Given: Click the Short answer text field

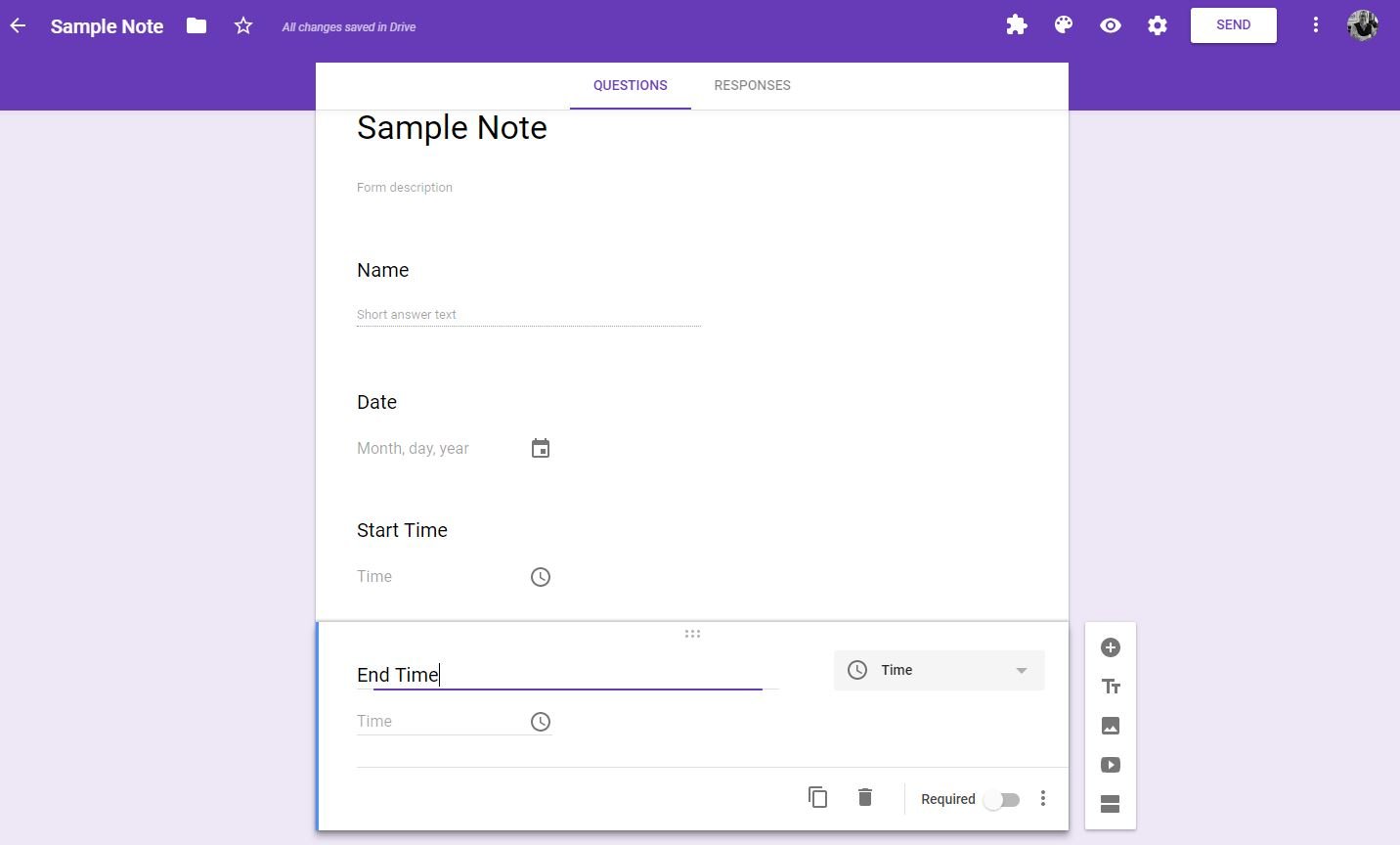Looking at the screenshot, I should click(x=529, y=315).
